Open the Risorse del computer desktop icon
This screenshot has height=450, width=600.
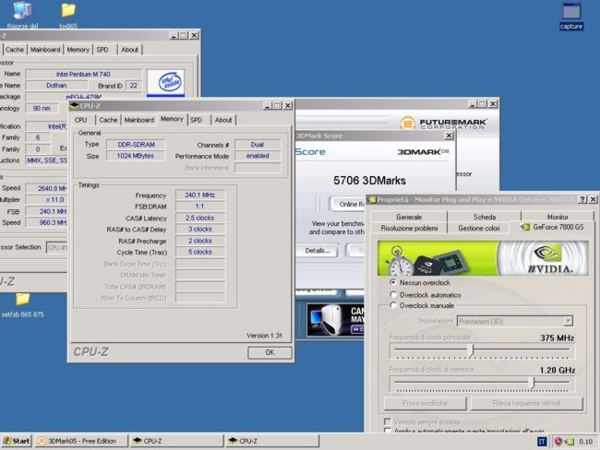21,12
